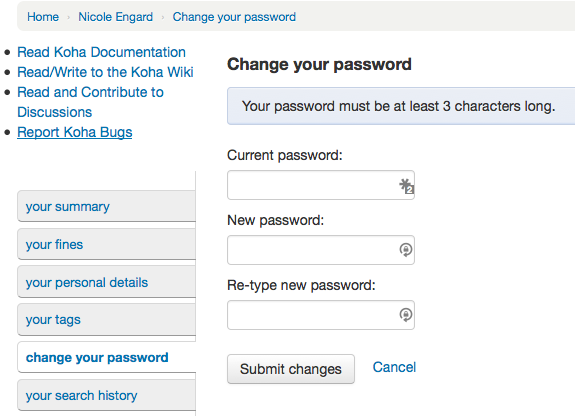Open your search history tab
This screenshot has height=416, width=575.
click(x=107, y=395)
